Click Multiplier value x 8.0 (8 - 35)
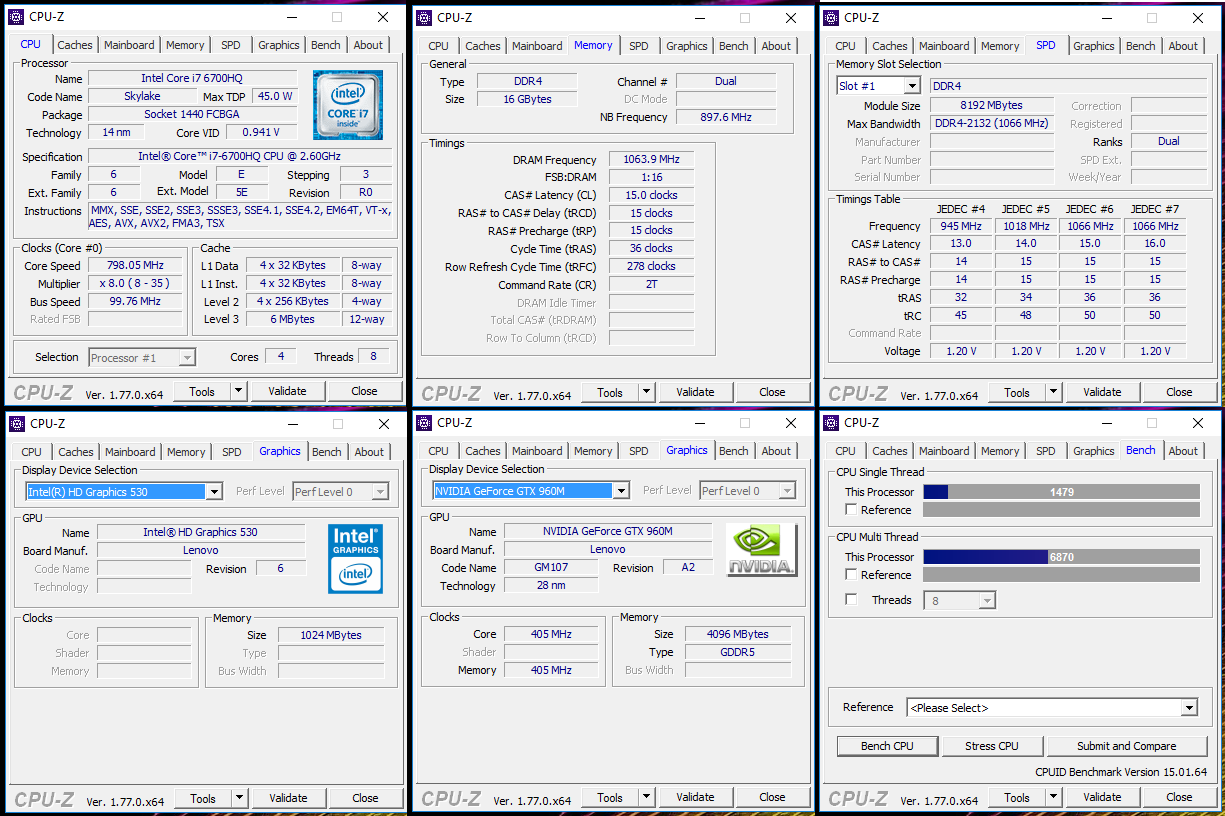 tap(136, 284)
